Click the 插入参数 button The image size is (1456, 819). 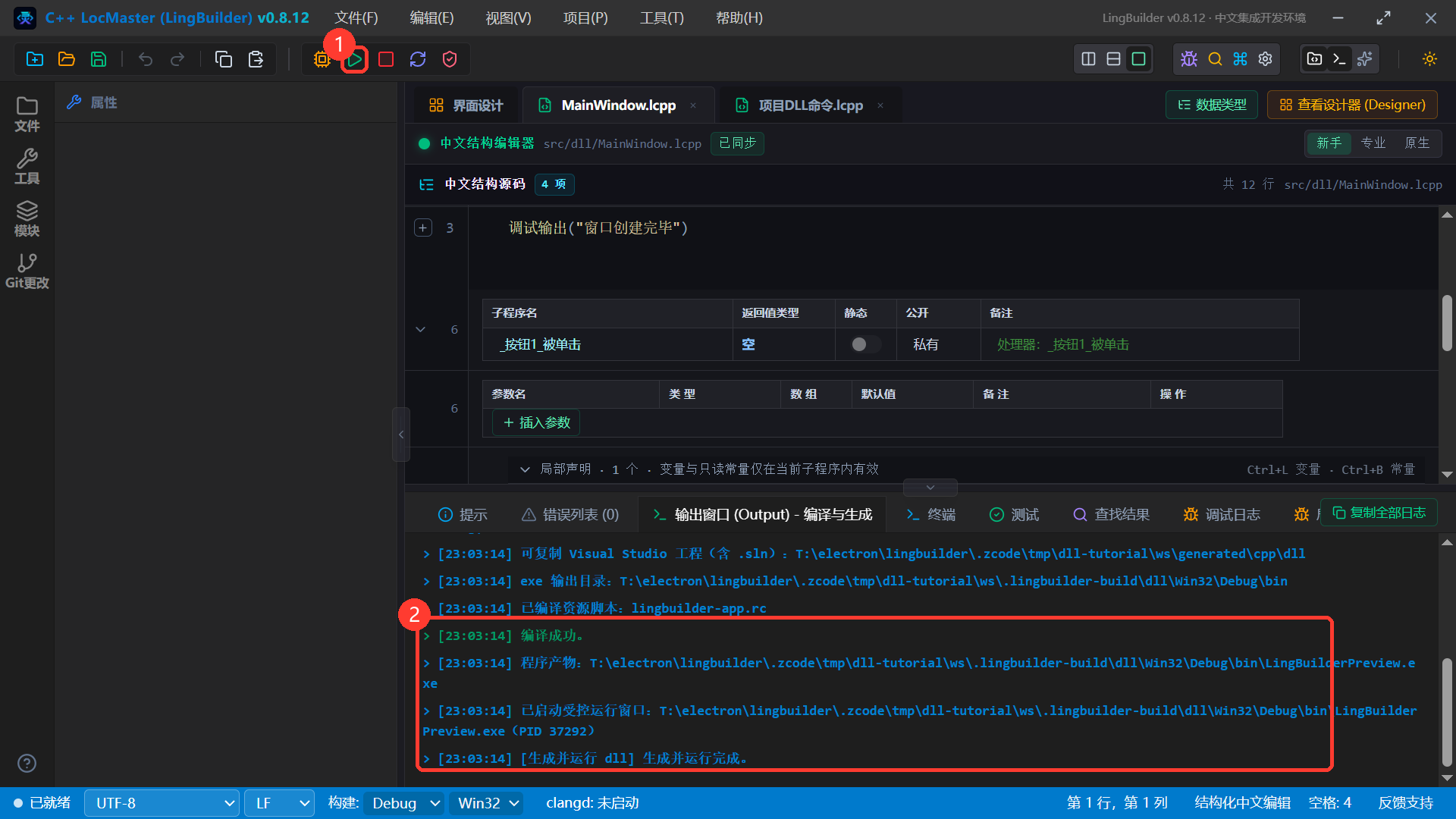pyautogui.click(x=536, y=422)
